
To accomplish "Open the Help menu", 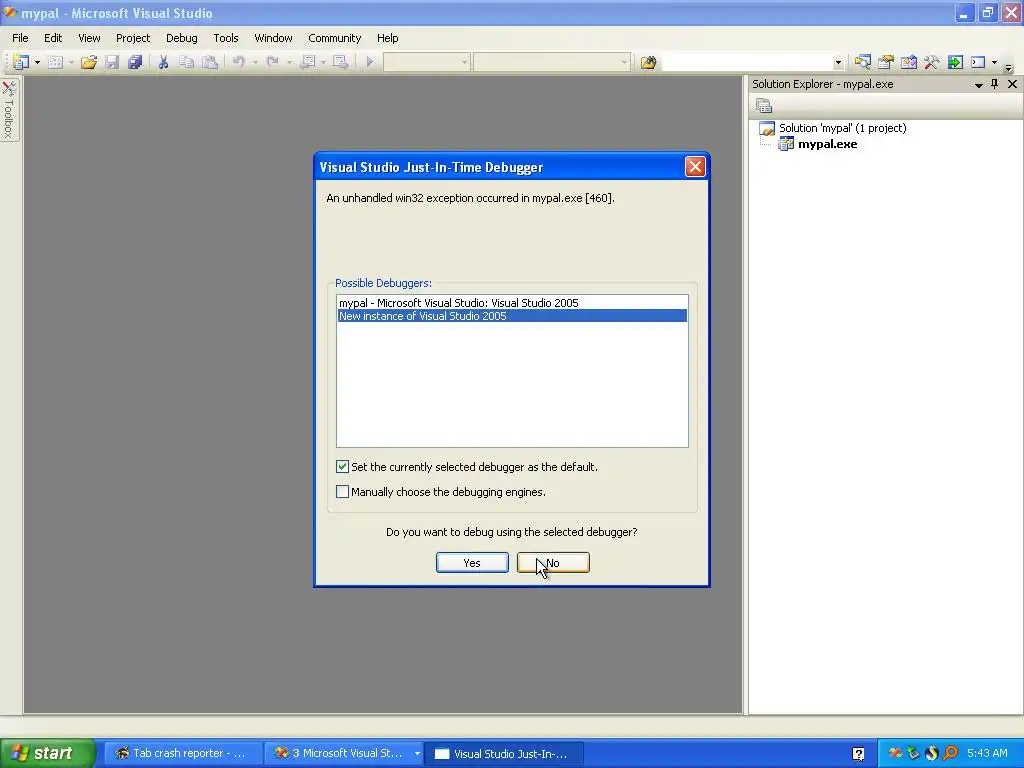I will pos(387,38).
